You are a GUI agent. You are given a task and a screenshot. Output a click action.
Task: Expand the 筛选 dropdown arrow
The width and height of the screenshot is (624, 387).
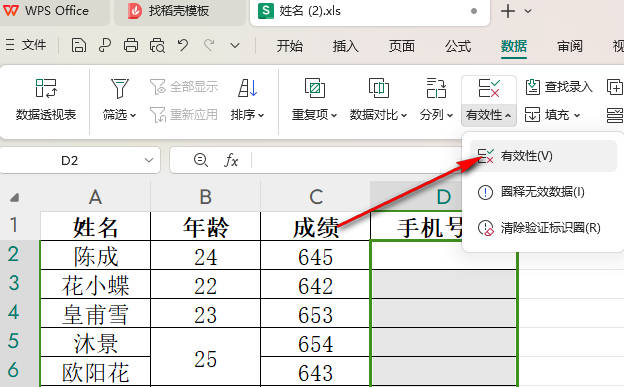[133, 115]
